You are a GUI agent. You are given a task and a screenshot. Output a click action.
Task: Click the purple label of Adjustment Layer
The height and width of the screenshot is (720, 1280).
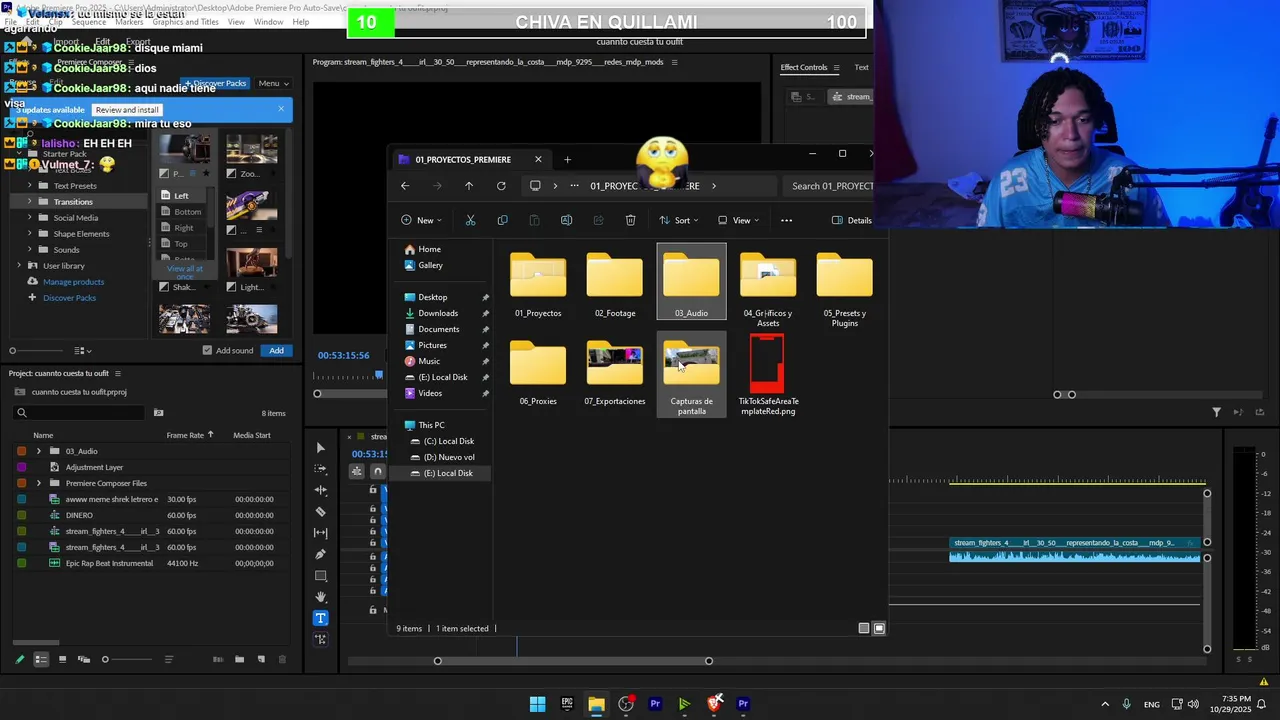(21, 467)
